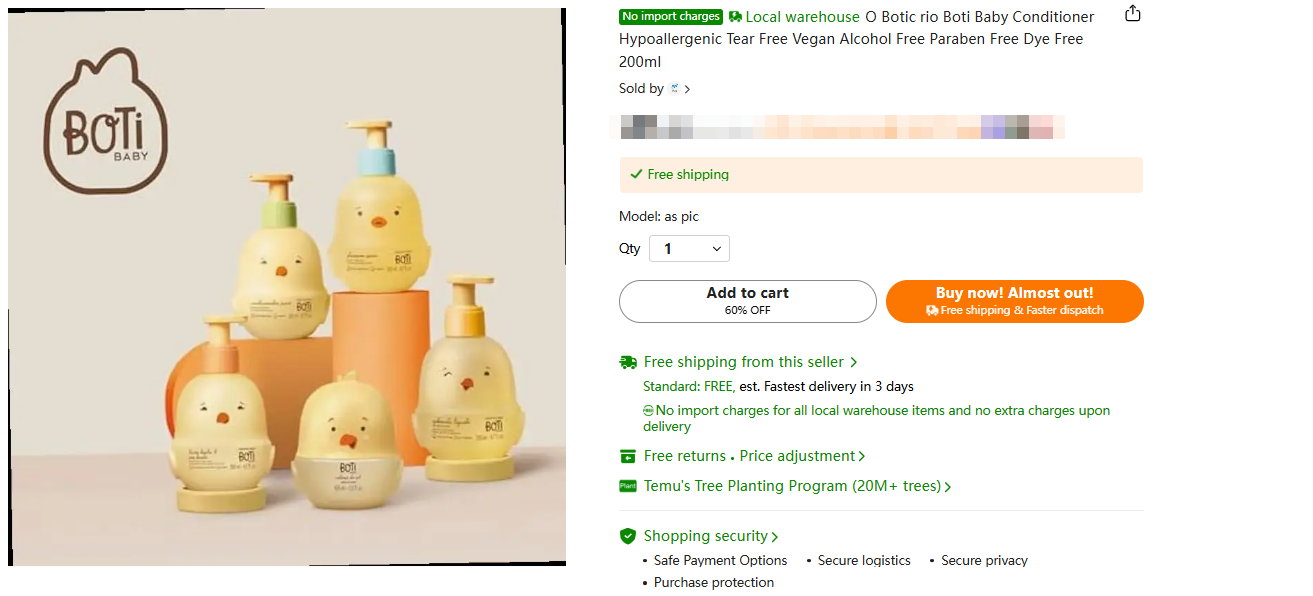Click the Shopping security shield icon
Screen dimensions: 1313x596
[629, 535]
